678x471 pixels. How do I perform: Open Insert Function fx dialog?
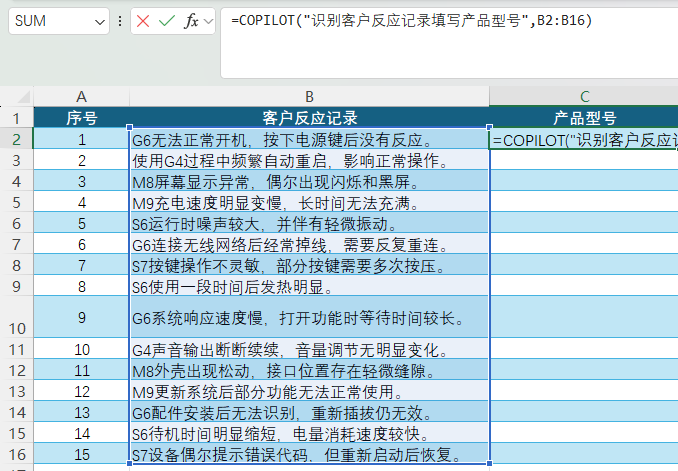pyautogui.click(x=191, y=21)
